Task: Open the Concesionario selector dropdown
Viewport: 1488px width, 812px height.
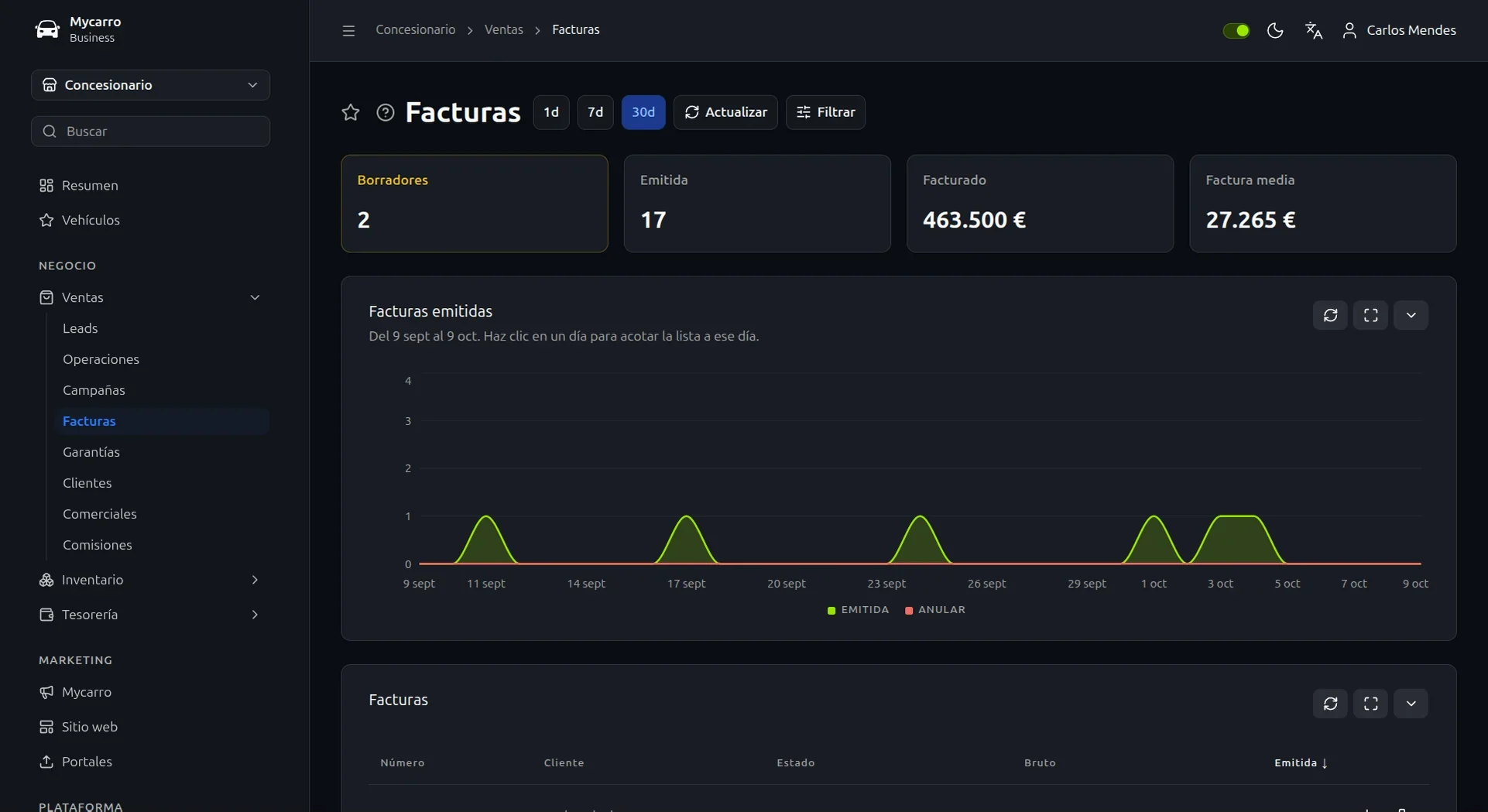Action: (x=150, y=85)
